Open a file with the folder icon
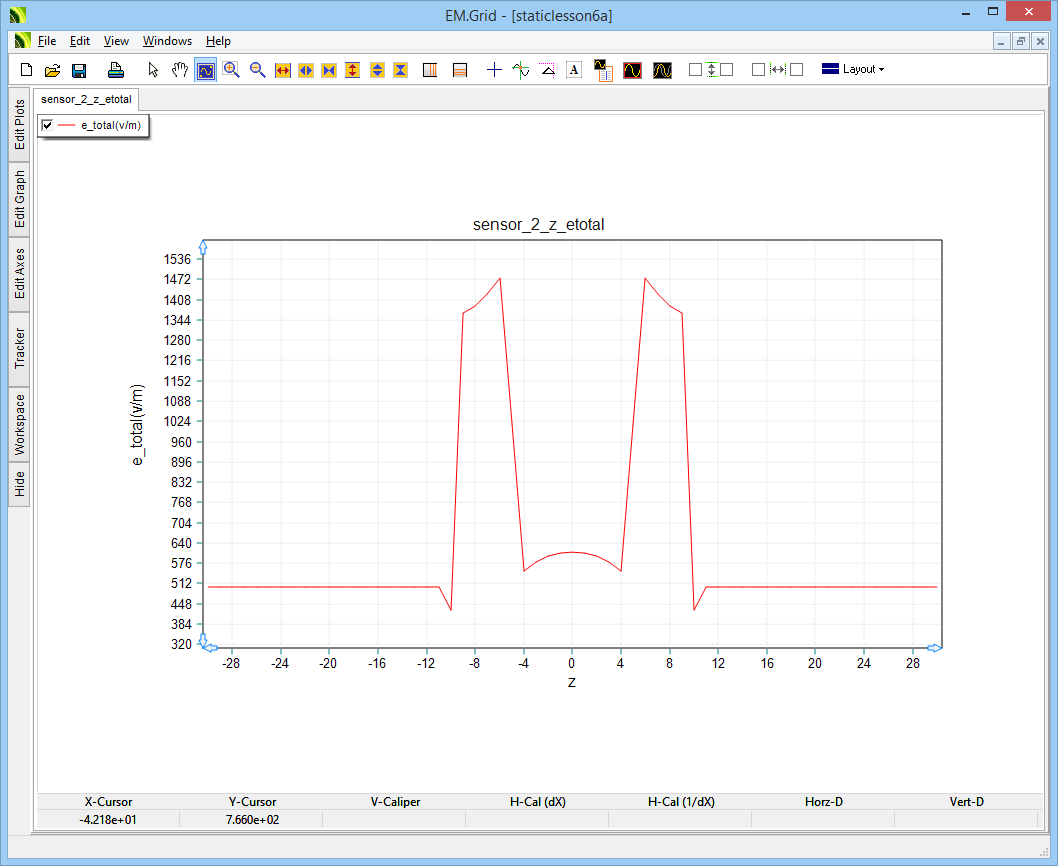The image size is (1058, 866). point(53,70)
